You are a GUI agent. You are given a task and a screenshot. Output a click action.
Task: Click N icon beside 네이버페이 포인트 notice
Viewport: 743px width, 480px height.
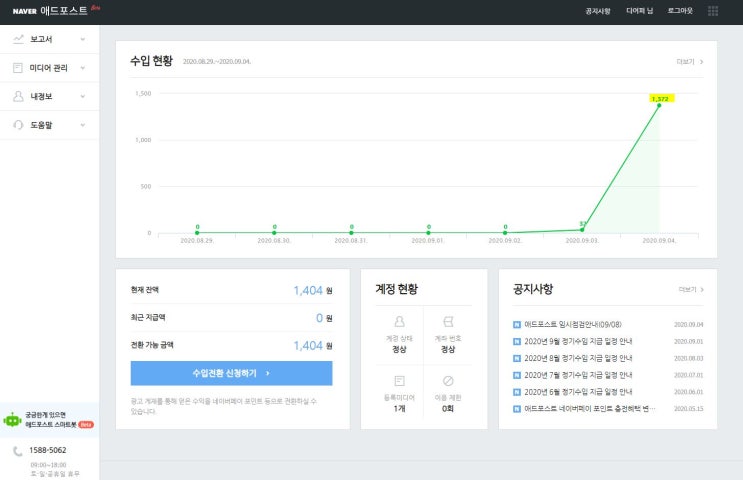click(x=517, y=408)
